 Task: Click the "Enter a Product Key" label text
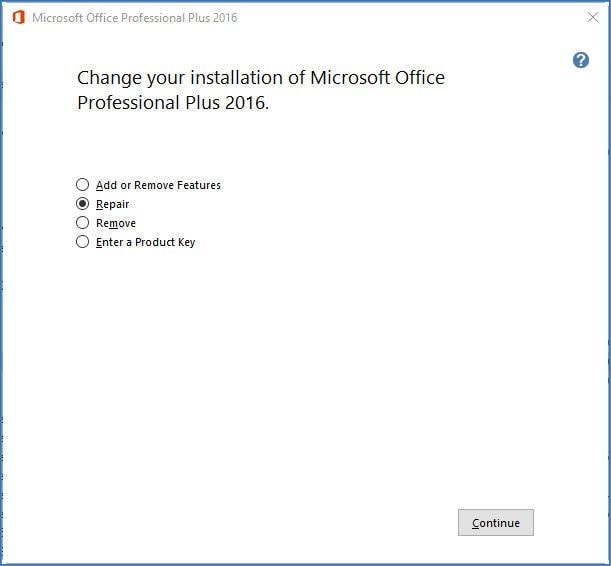point(145,242)
